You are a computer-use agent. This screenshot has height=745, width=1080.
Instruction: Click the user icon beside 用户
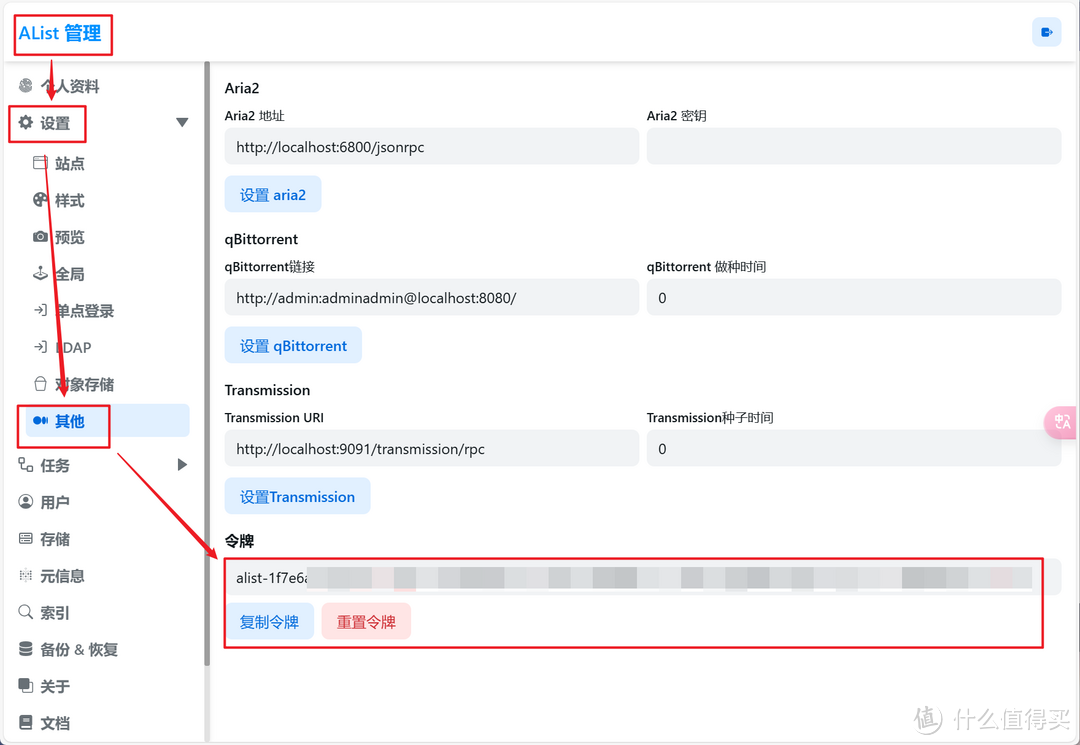(x=26, y=502)
